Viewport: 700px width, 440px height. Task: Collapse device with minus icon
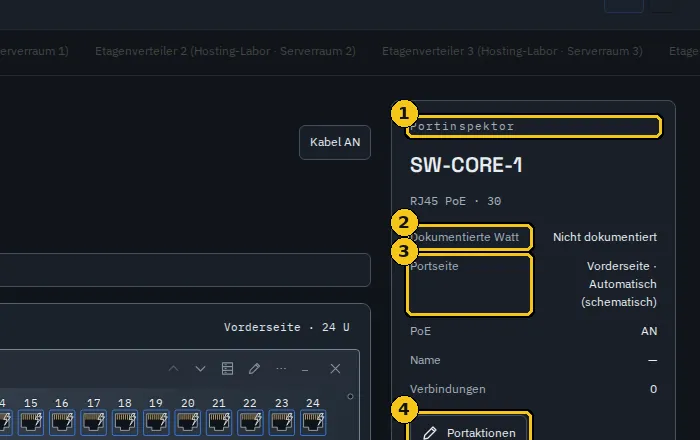click(x=305, y=369)
